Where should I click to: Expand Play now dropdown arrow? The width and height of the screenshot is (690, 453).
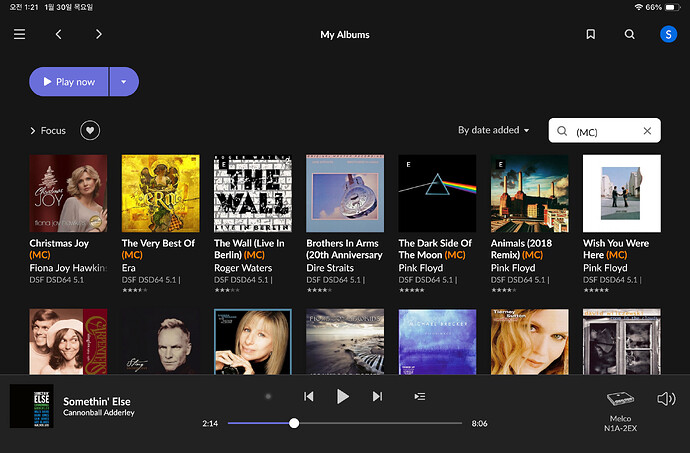click(x=124, y=81)
